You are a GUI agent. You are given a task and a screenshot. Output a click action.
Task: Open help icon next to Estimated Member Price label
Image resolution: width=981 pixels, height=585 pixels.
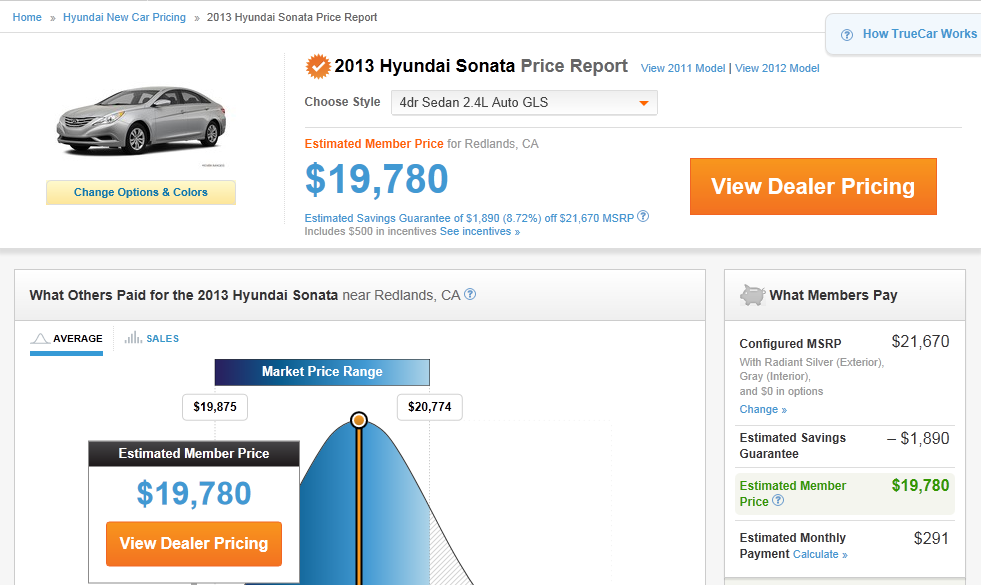[778, 501]
